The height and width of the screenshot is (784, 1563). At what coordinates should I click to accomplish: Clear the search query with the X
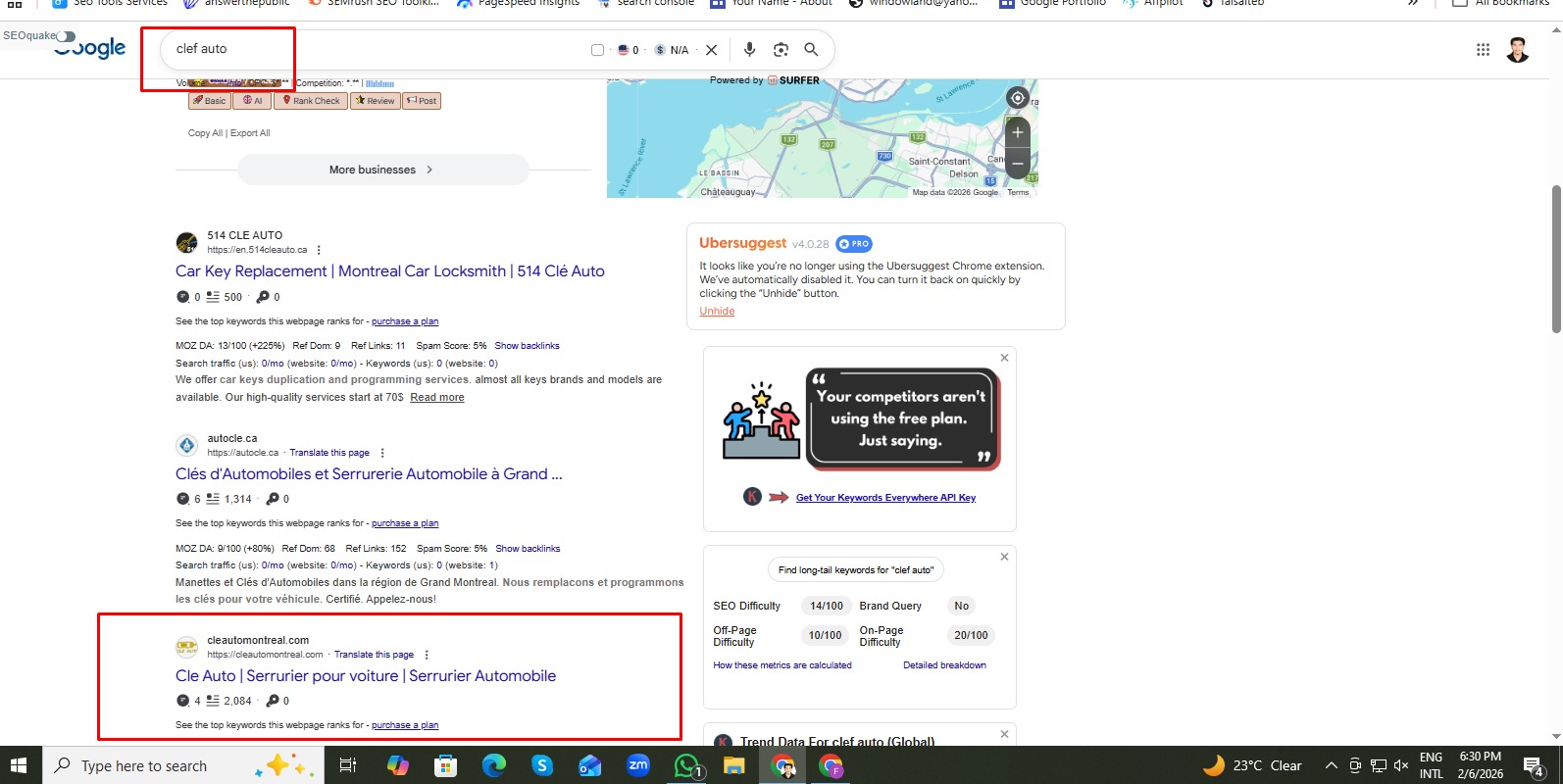tap(712, 50)
